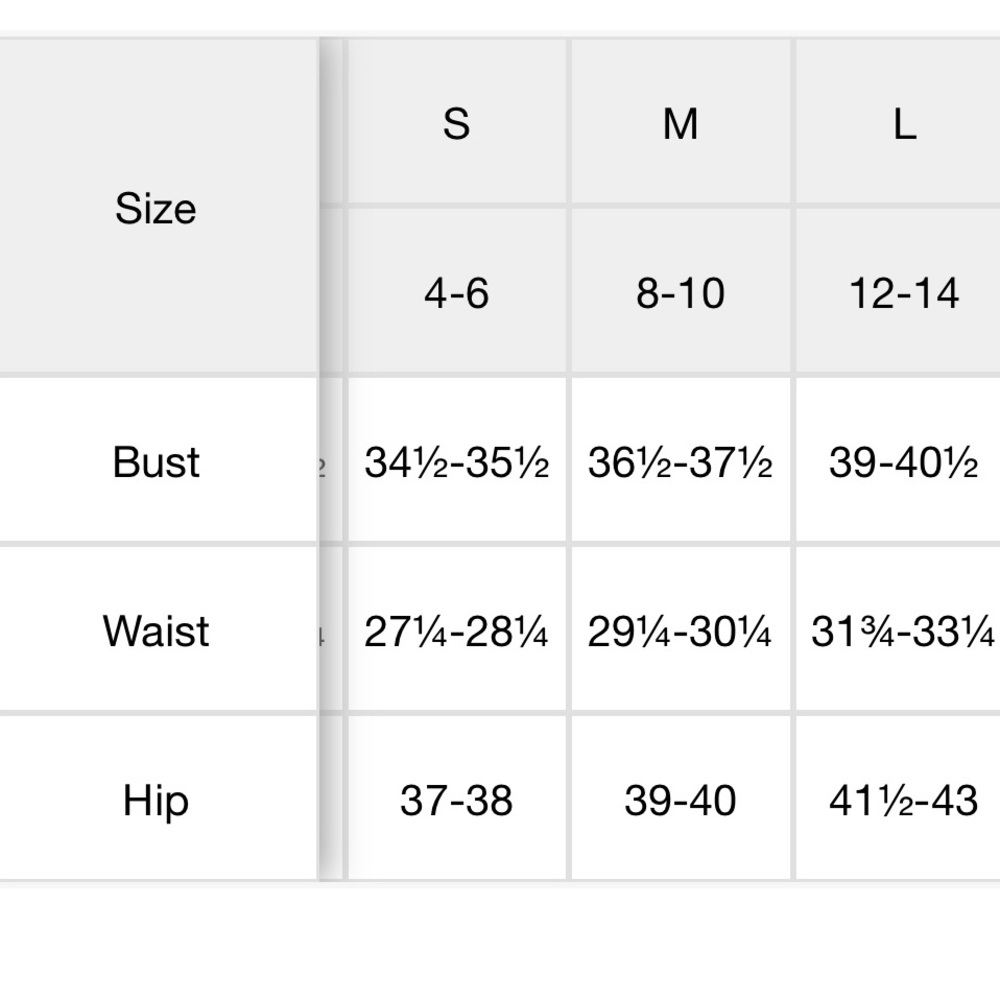Click the 4-6 numeric size cell
1000x1000 pixels.
(x=457, y=291)
